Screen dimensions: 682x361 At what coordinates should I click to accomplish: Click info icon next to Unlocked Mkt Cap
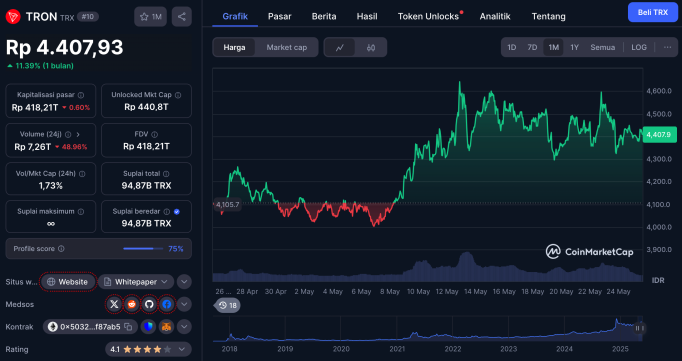[x=178, y=95]
